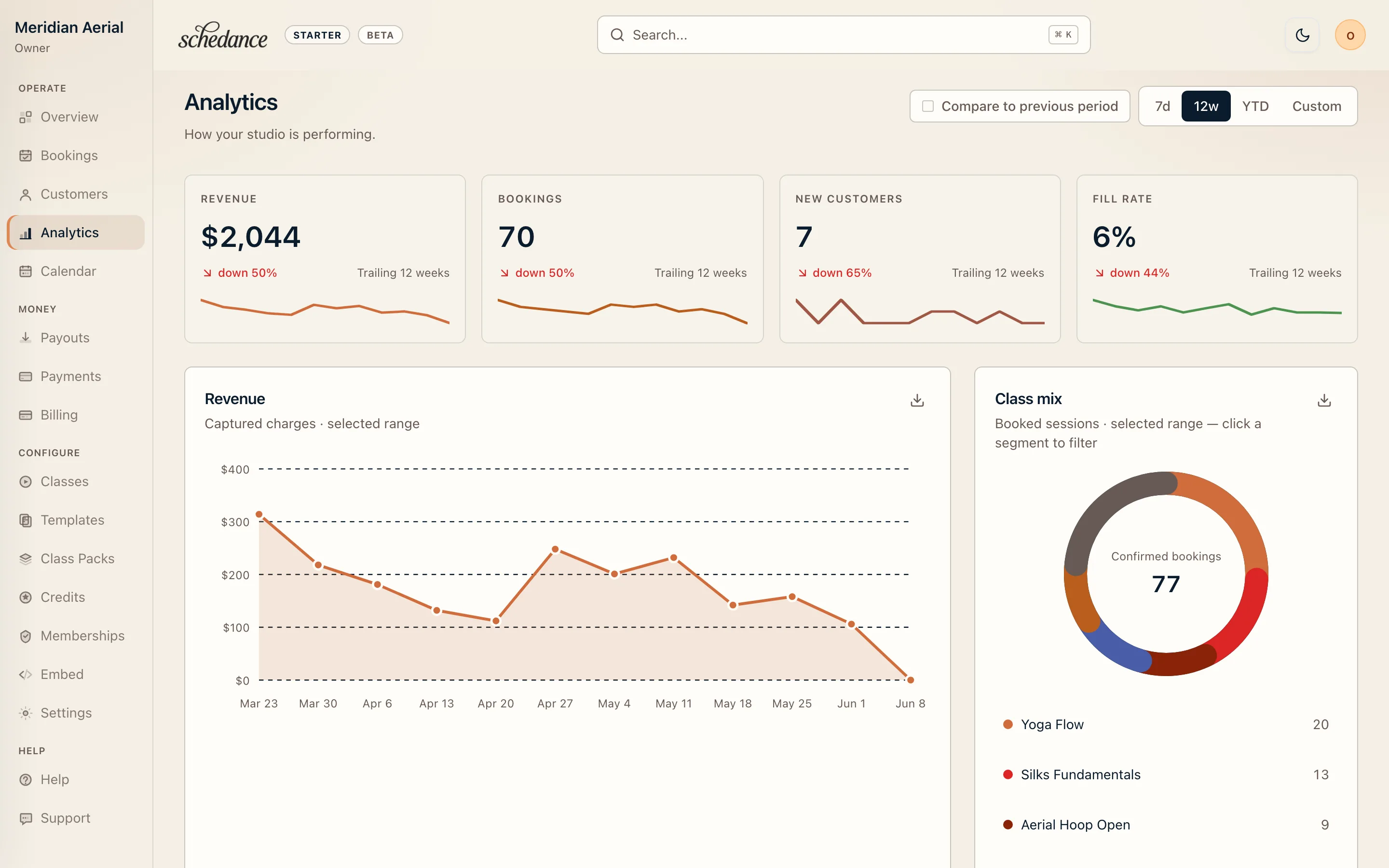Click the Aerial Hoop Open legend dot
Viewport: 1389px width, 868px height.
[x=1008, y=825]
